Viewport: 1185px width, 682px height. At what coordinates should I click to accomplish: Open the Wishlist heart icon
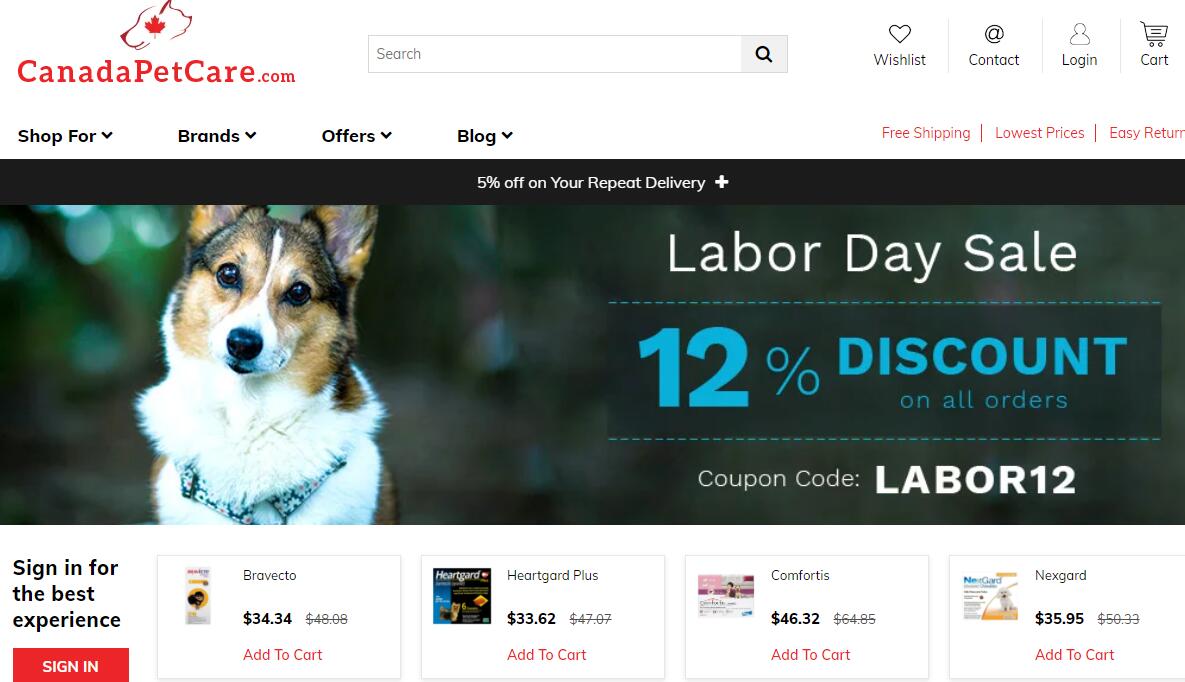coord(899,34)
